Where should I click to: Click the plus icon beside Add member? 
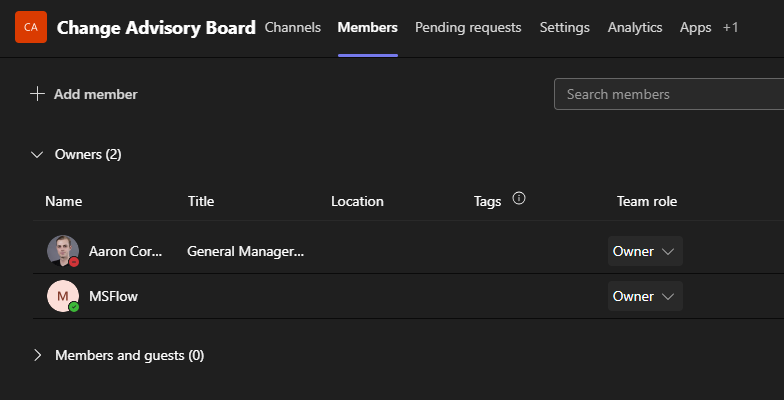(x=38, y=94)
